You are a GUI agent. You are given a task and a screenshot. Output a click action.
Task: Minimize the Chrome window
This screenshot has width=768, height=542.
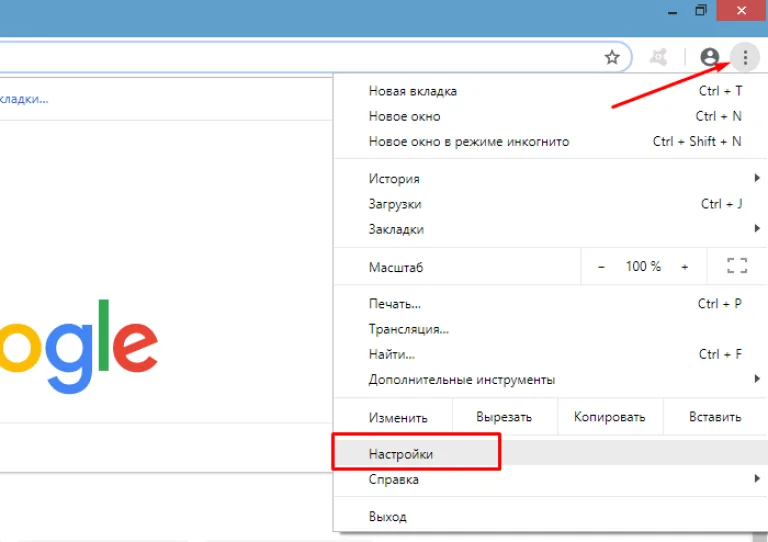(x=672, y=11)
